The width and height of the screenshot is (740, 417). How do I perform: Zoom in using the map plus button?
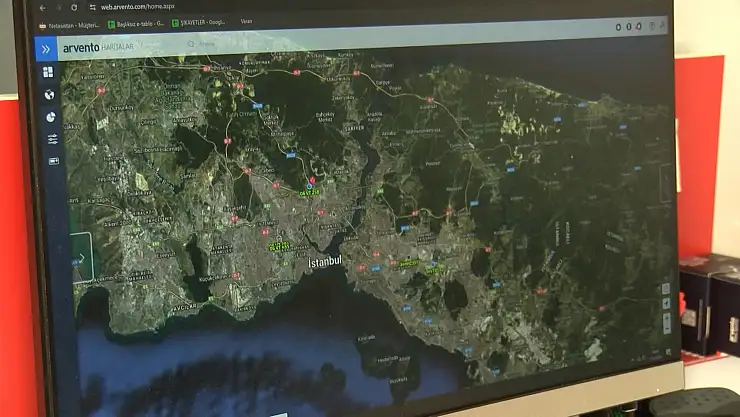point(667,318)
